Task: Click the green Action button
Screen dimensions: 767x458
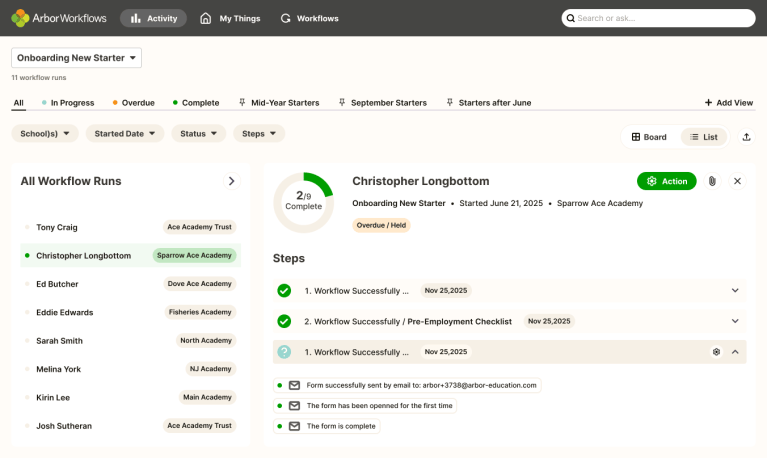Action: pyautogui.click(x=666, y=181)
